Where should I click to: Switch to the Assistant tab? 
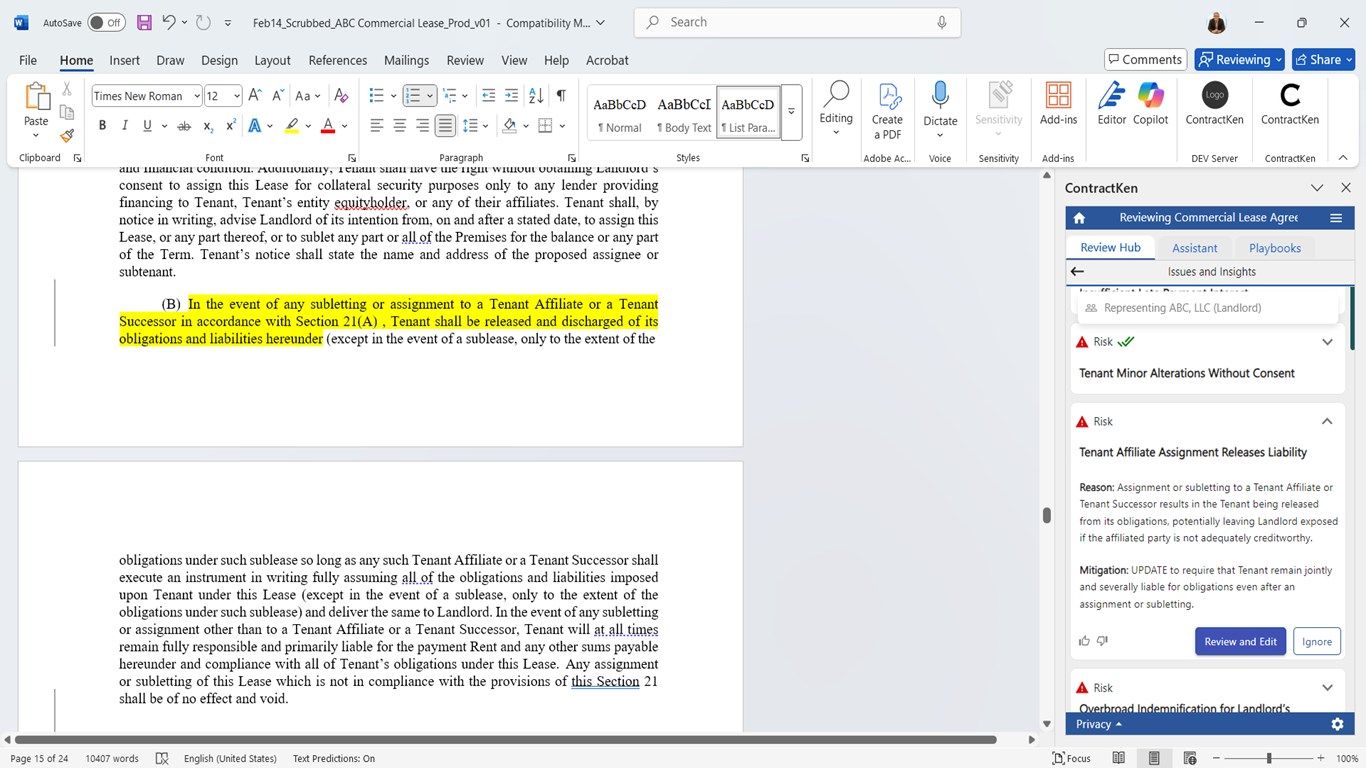coord(1195,248)
